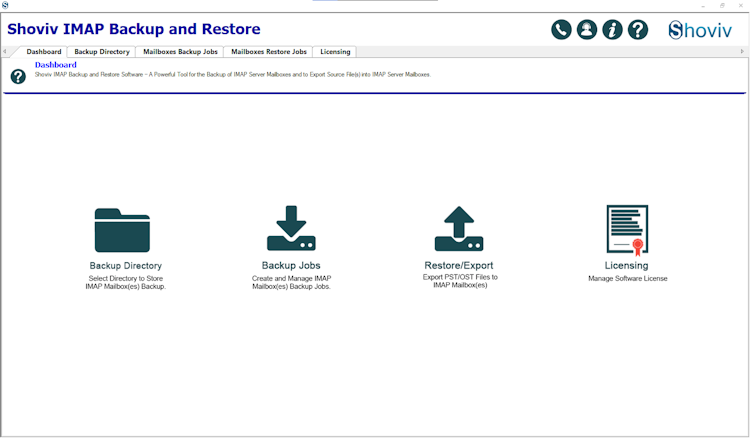
Task: Click the Backup Jobs download icon
Action: coord(291,228)
